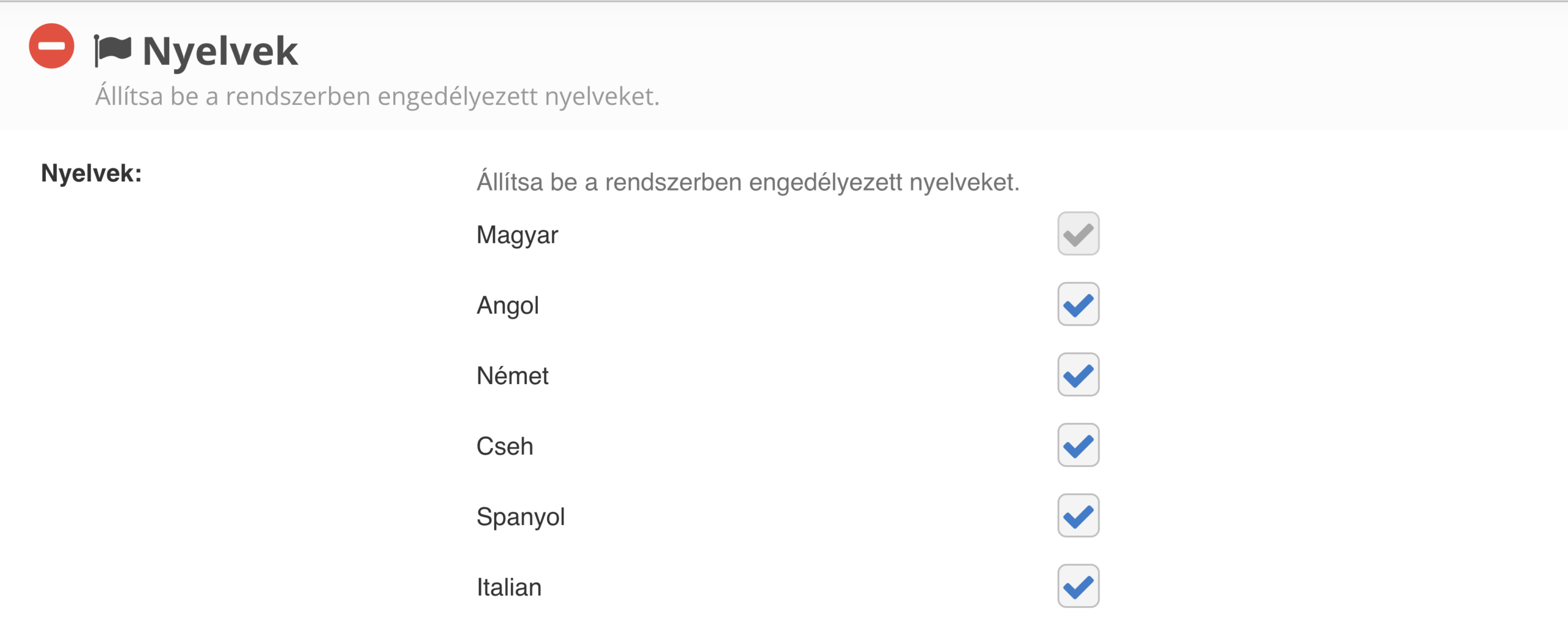Click the red restricted-access icon
Screen dimensions: 1568x622
[52, 45]
